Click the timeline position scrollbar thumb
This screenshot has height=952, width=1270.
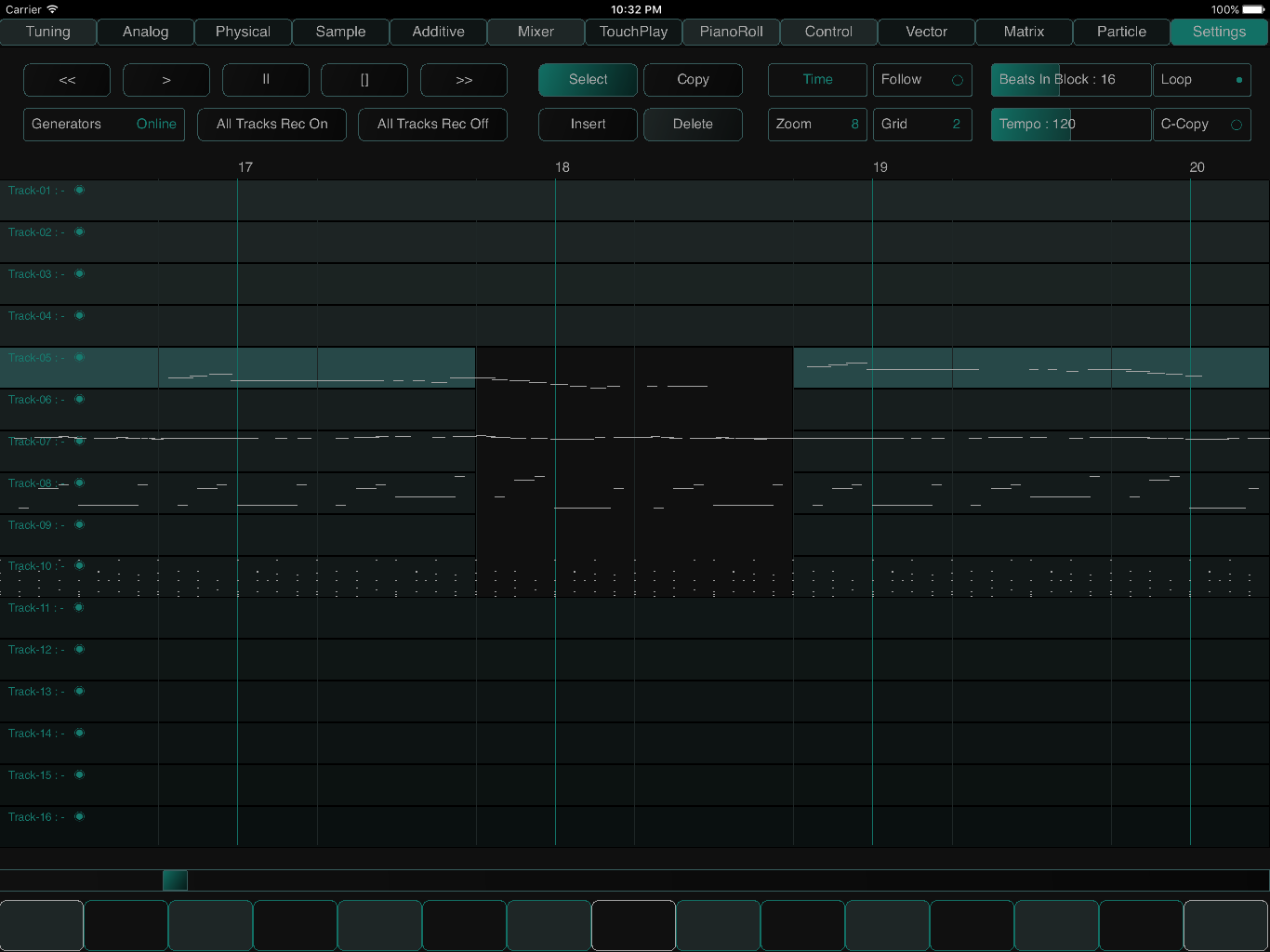(175, 880)
